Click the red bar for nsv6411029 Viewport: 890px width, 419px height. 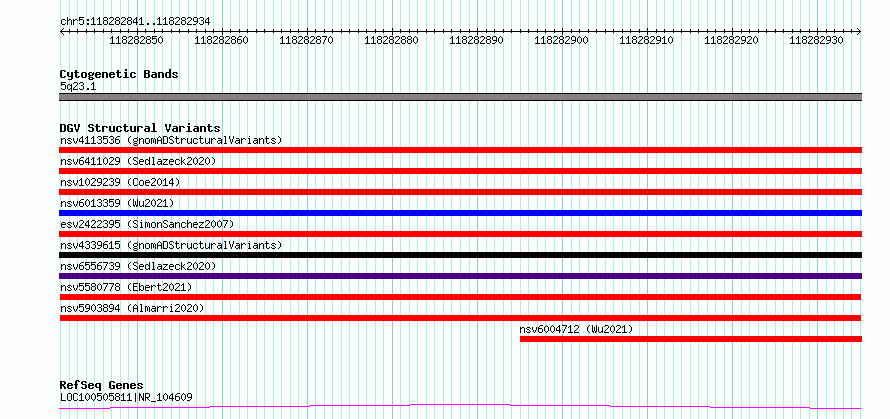pos(460,171)
